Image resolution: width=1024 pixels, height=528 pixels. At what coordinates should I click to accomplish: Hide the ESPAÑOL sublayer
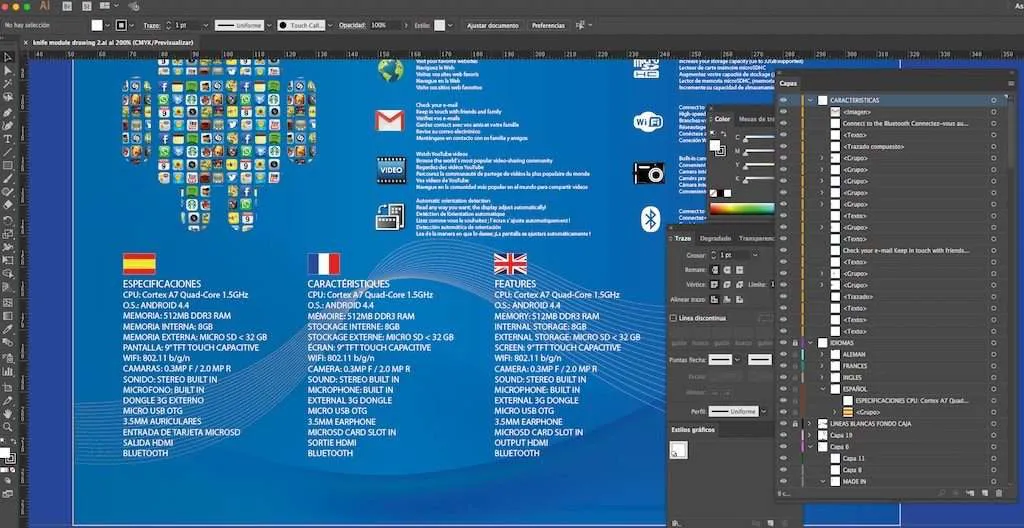tap(784, 389)
